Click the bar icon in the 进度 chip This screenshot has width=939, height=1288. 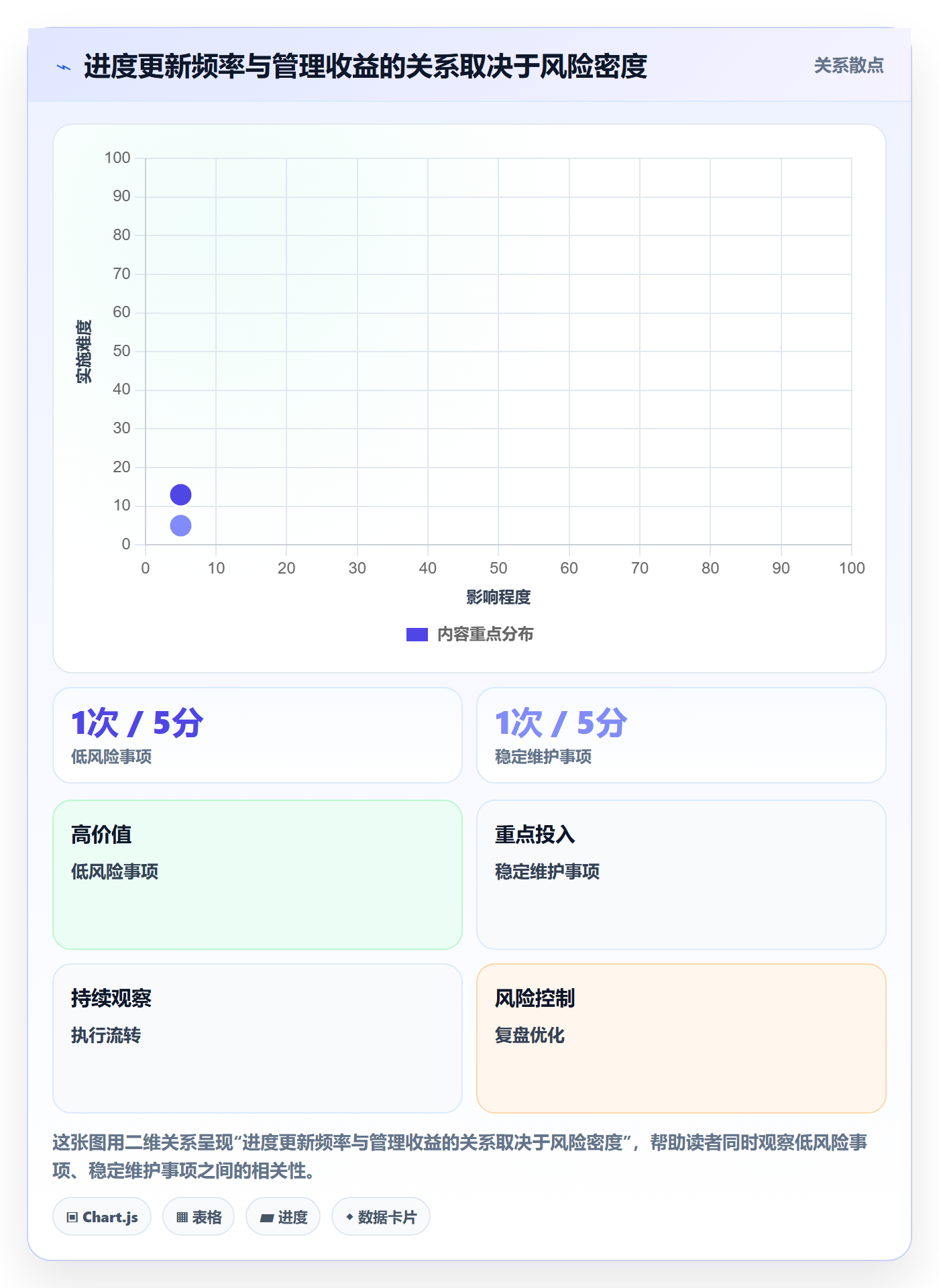point(267,1218)
